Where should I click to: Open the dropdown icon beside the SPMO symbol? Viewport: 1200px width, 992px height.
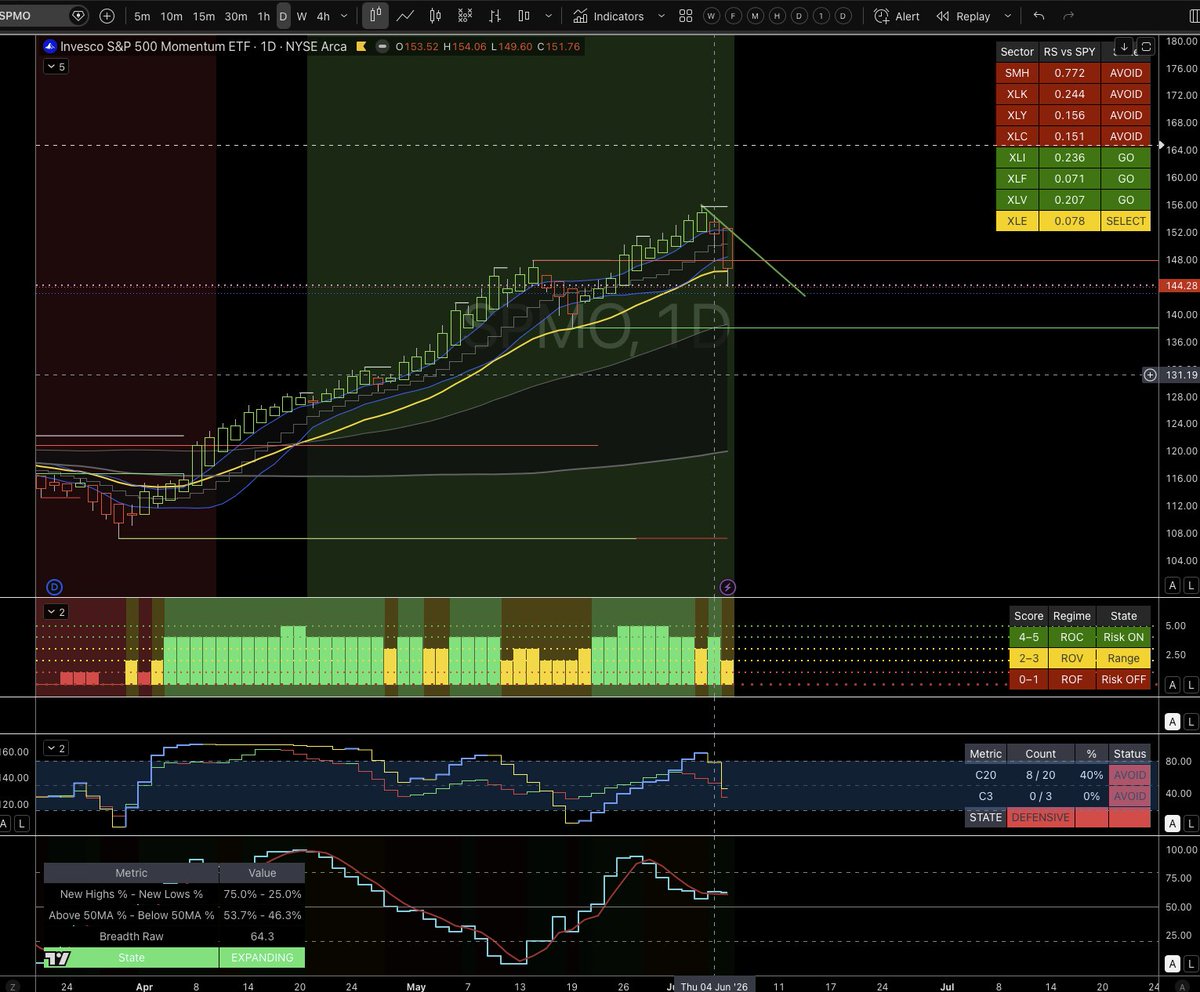[x=79, y=16]
